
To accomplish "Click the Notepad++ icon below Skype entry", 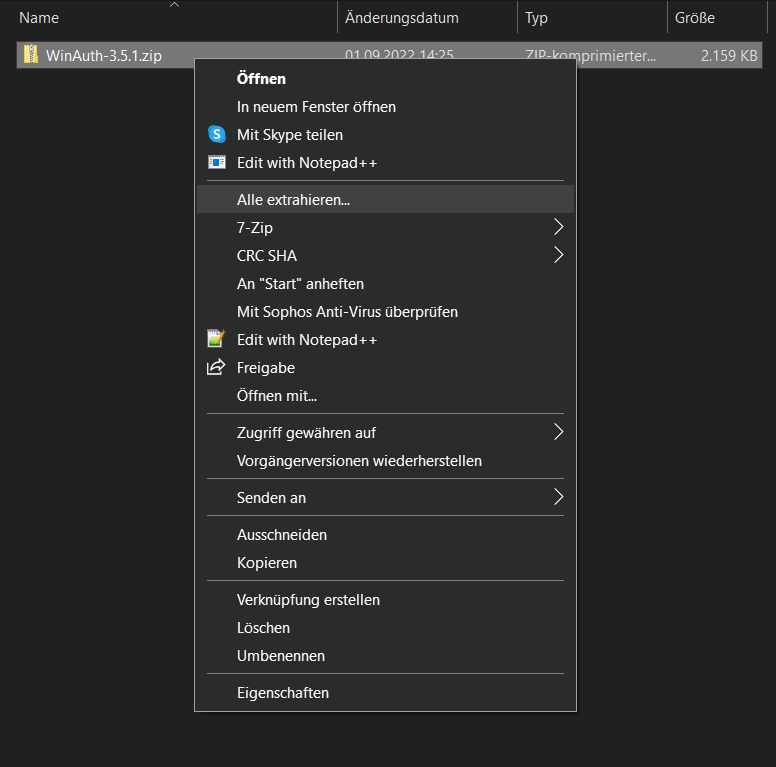I will pyautogui.click(x=217, y=162).
